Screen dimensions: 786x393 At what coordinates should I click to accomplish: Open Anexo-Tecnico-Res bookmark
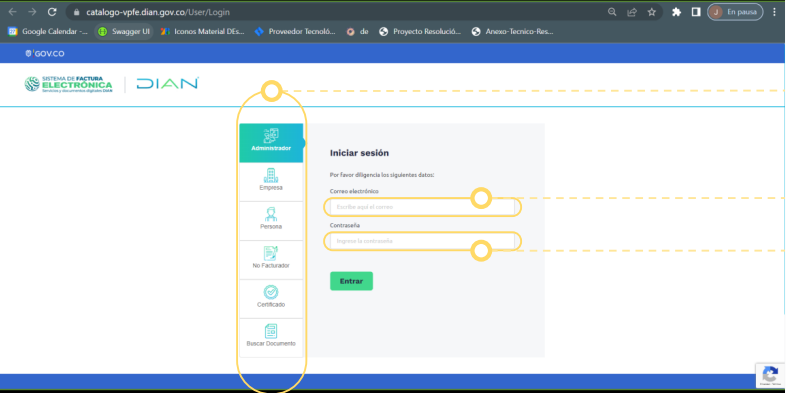[x=513, y=32]
